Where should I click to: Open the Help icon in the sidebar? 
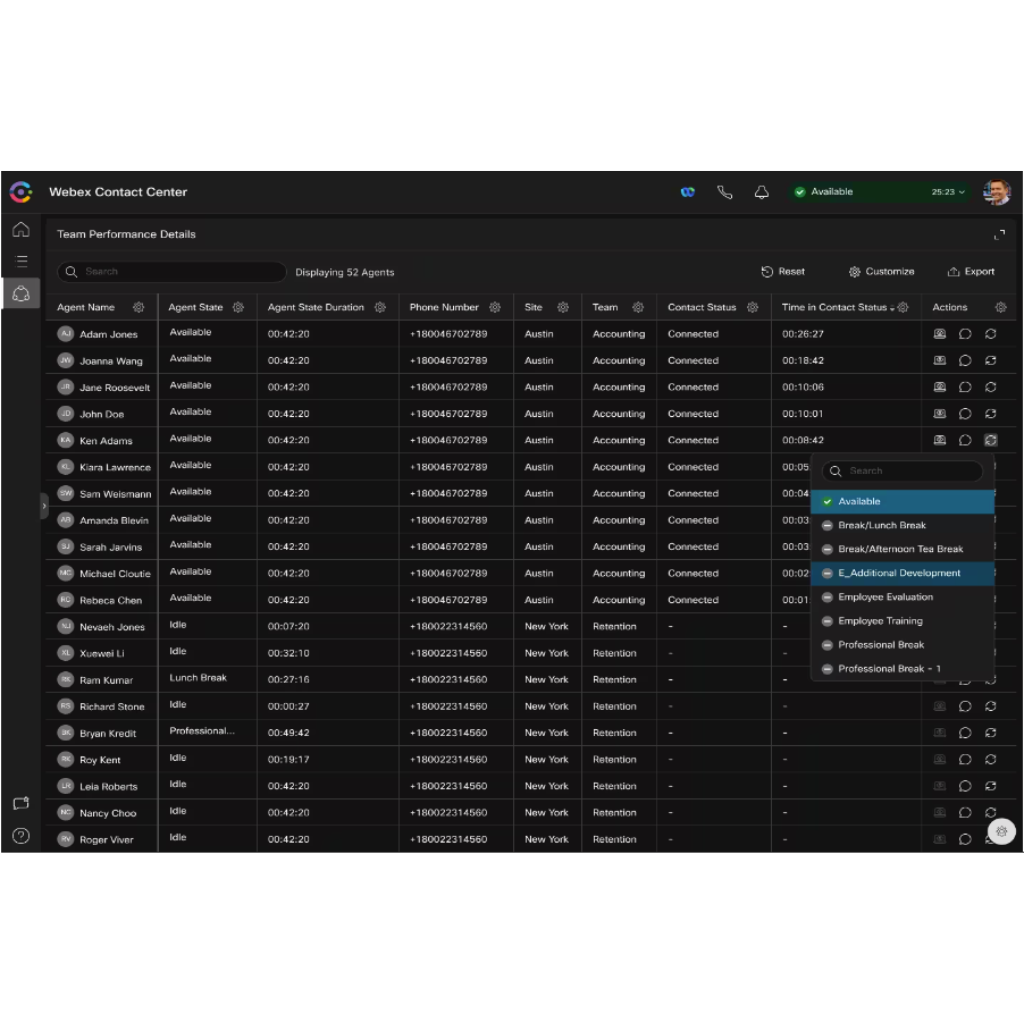(20, 835)
